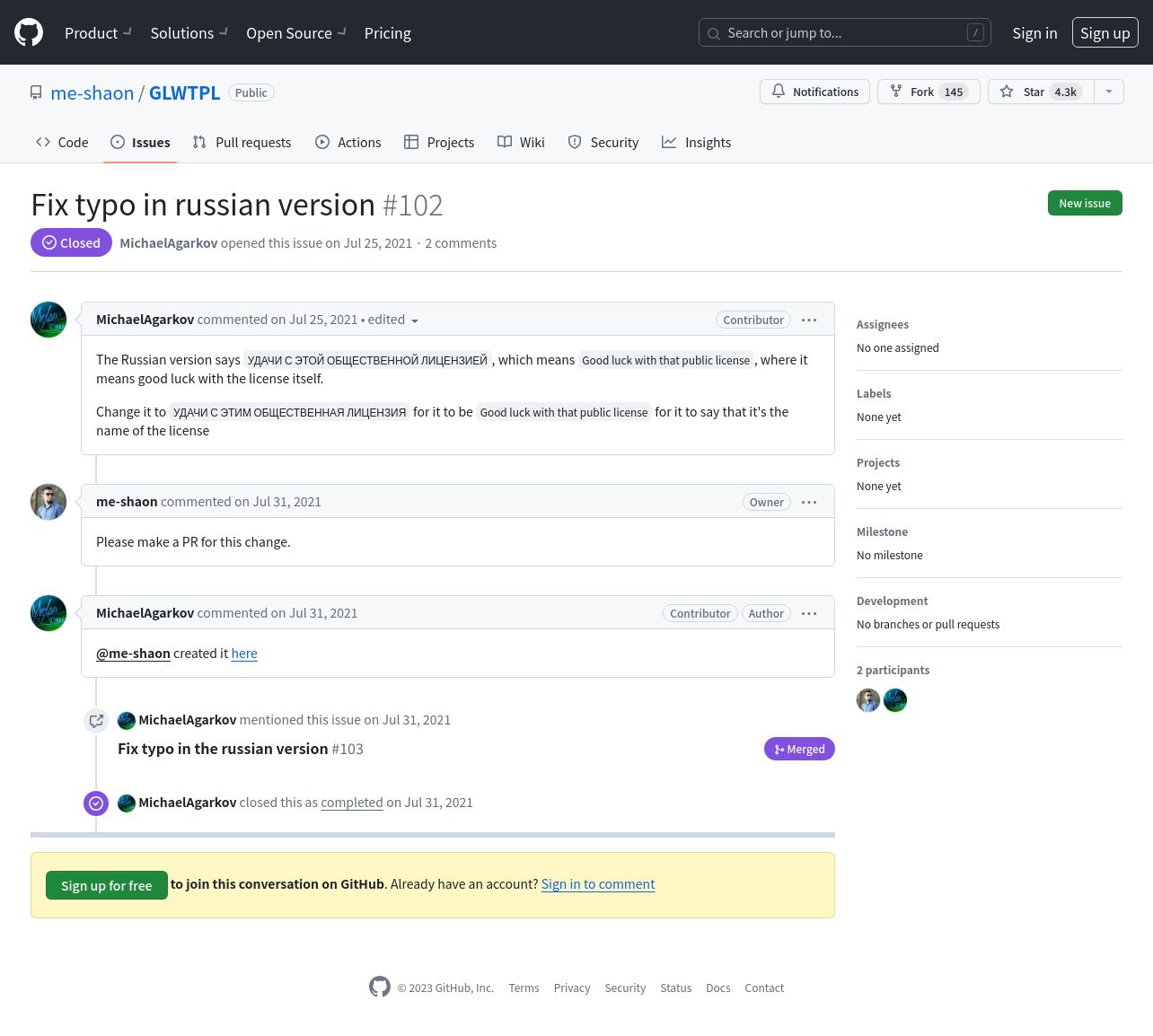Open the Docs footer link
This screenshot has width=1153, height=1036.
(x=718, y=988)
